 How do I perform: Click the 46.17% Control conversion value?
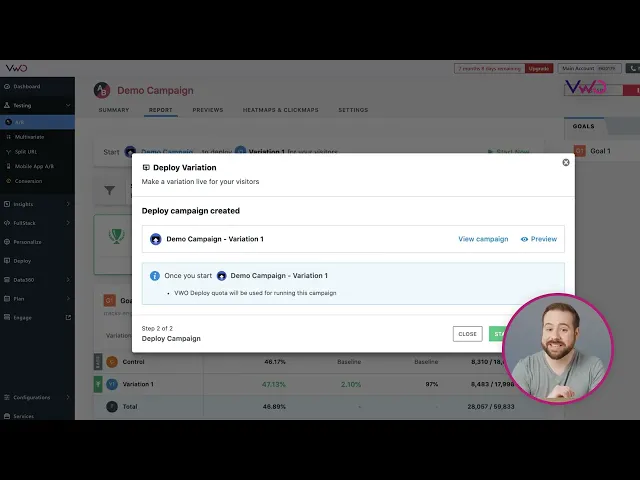[x=275, y=362]
